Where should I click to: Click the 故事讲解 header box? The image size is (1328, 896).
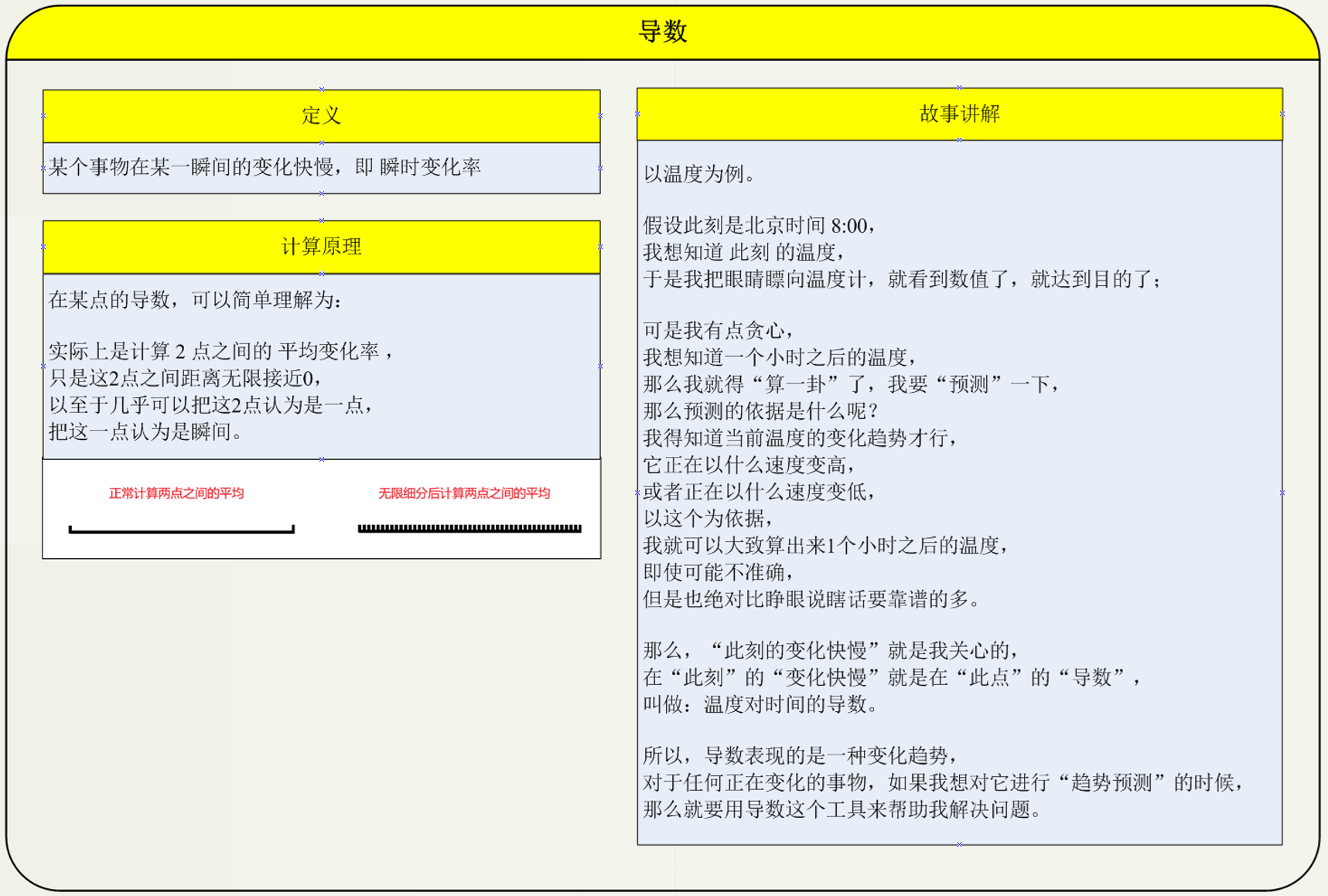point(959,114)
